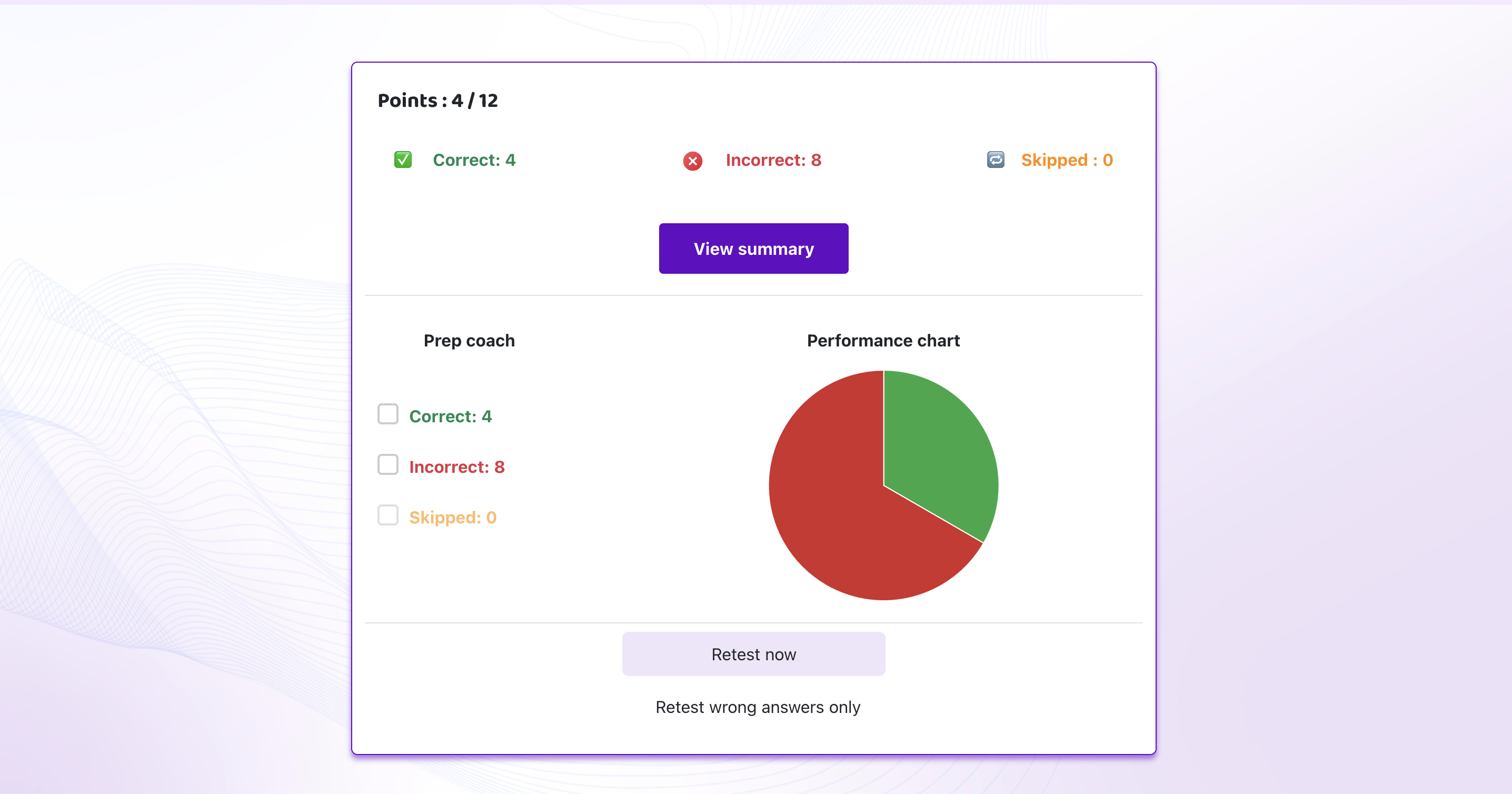Tick the Correct: 4 checkbox in Prep coach

click(388, 414)
